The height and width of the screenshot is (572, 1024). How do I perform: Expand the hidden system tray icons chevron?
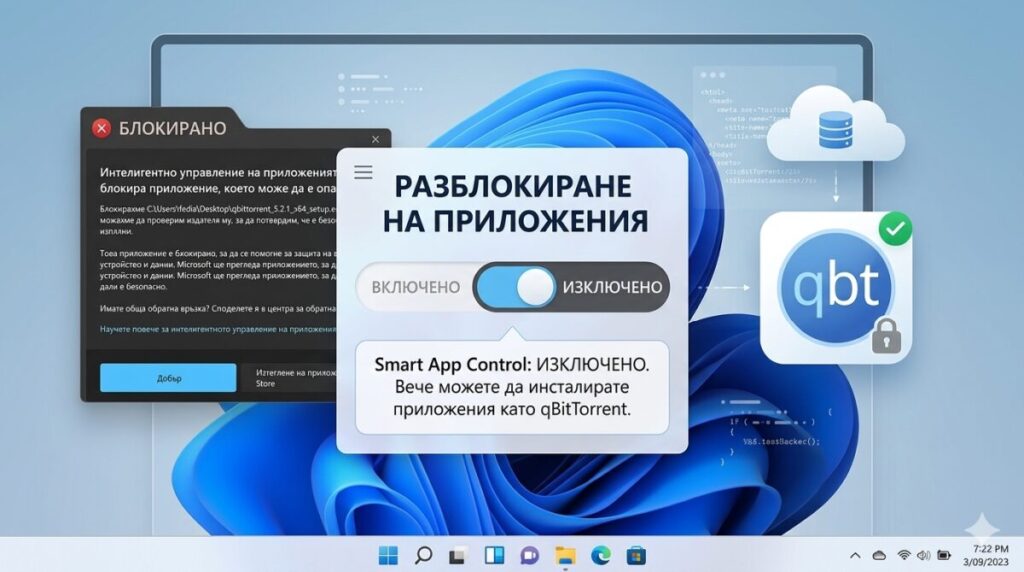[855, 556]
